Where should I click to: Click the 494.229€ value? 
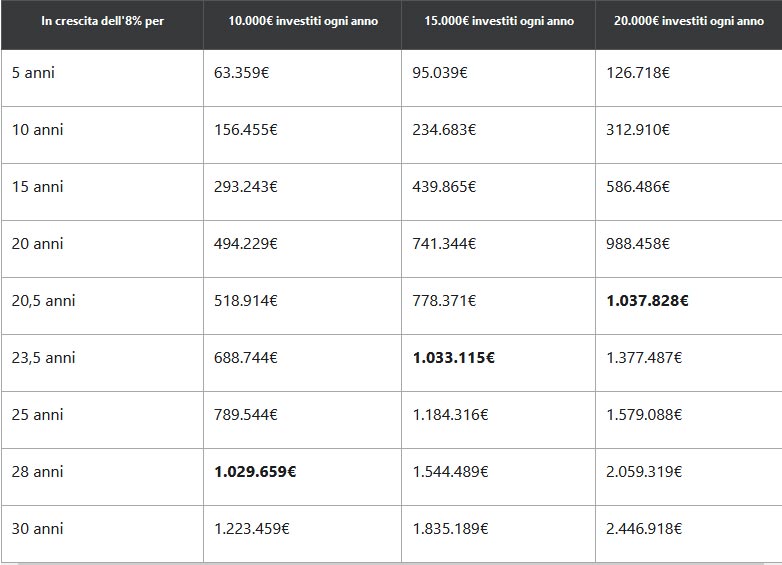tap(246, 243)
